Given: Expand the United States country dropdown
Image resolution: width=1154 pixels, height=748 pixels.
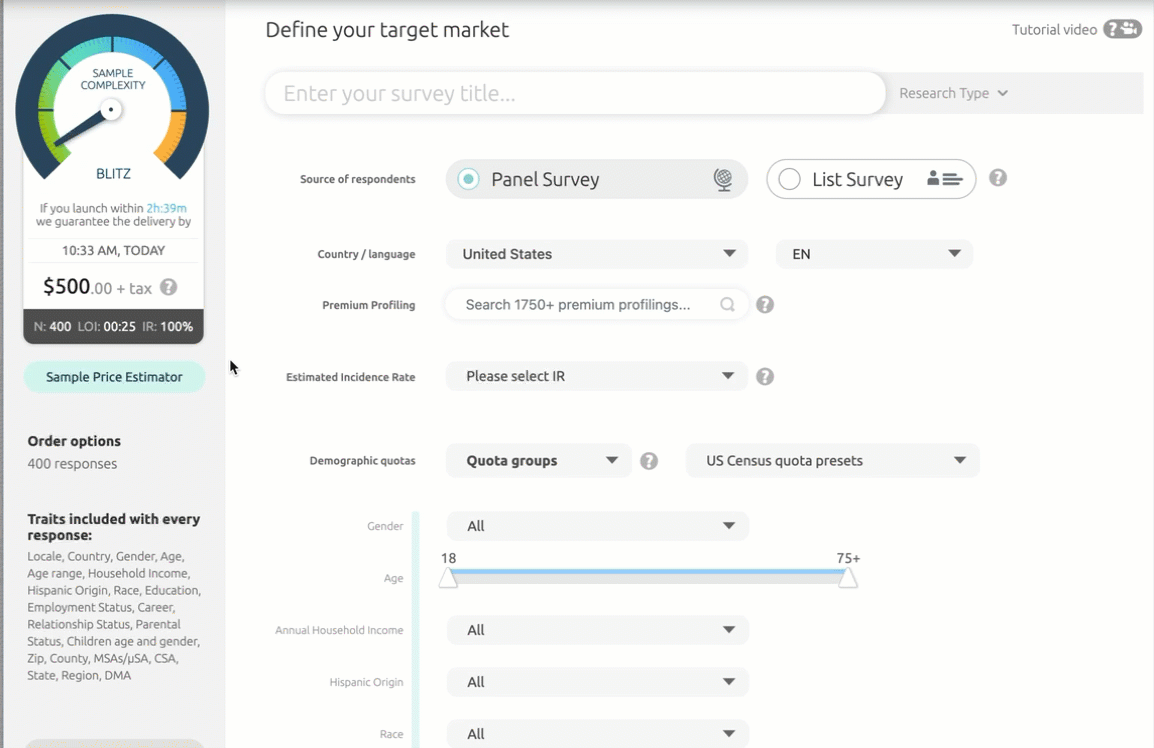Looking at the screenshot, I should [597, 254].
